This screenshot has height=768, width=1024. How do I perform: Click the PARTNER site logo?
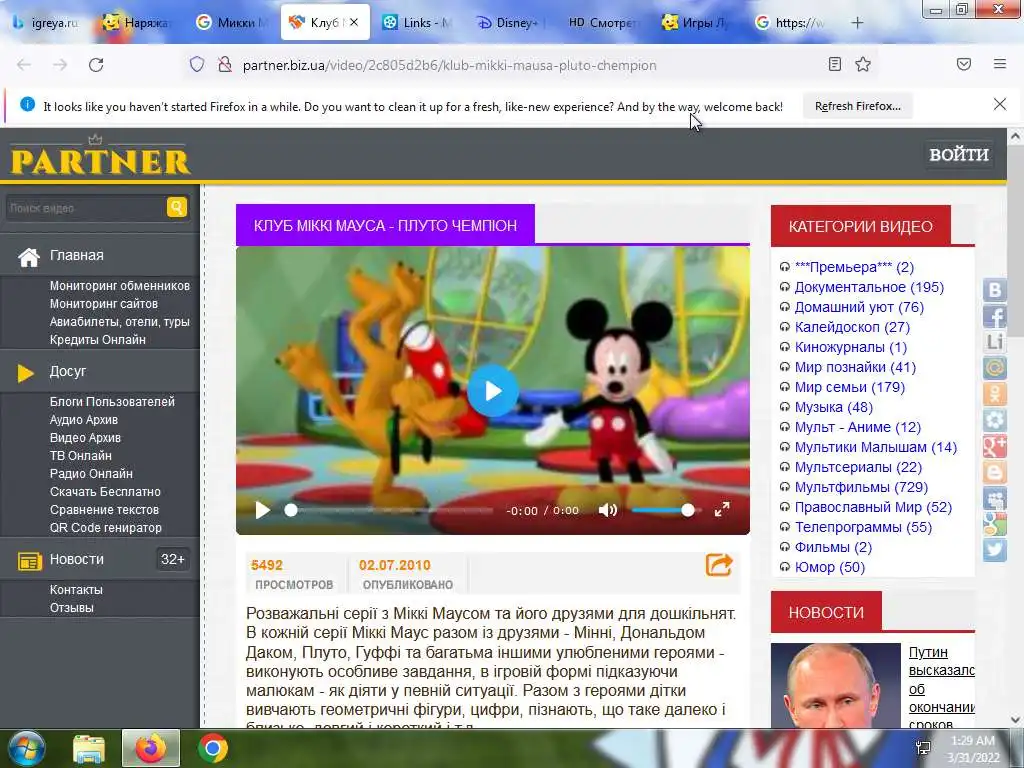tap(101, 156)
